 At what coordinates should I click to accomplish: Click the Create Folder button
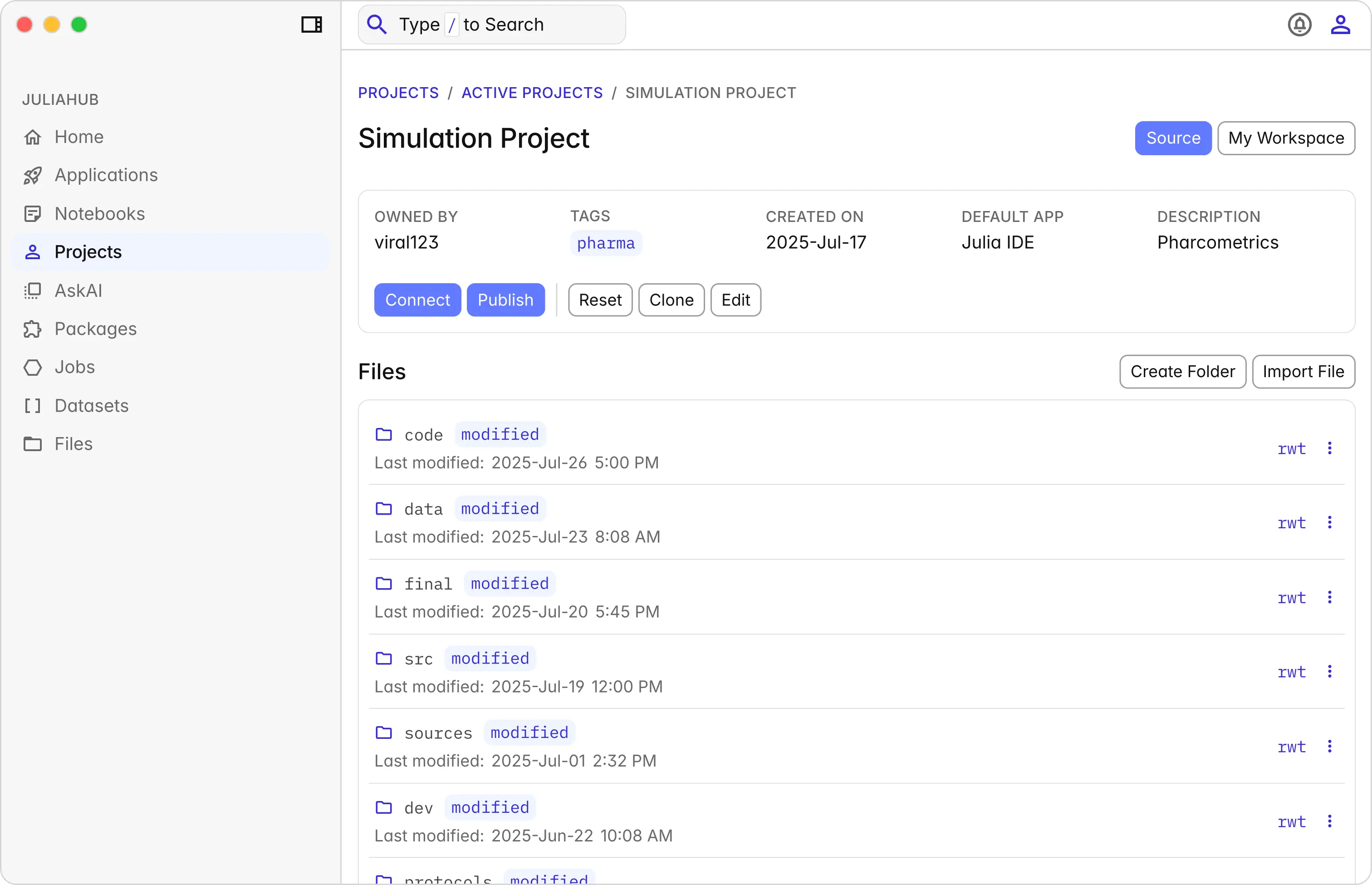point(1182,372)
